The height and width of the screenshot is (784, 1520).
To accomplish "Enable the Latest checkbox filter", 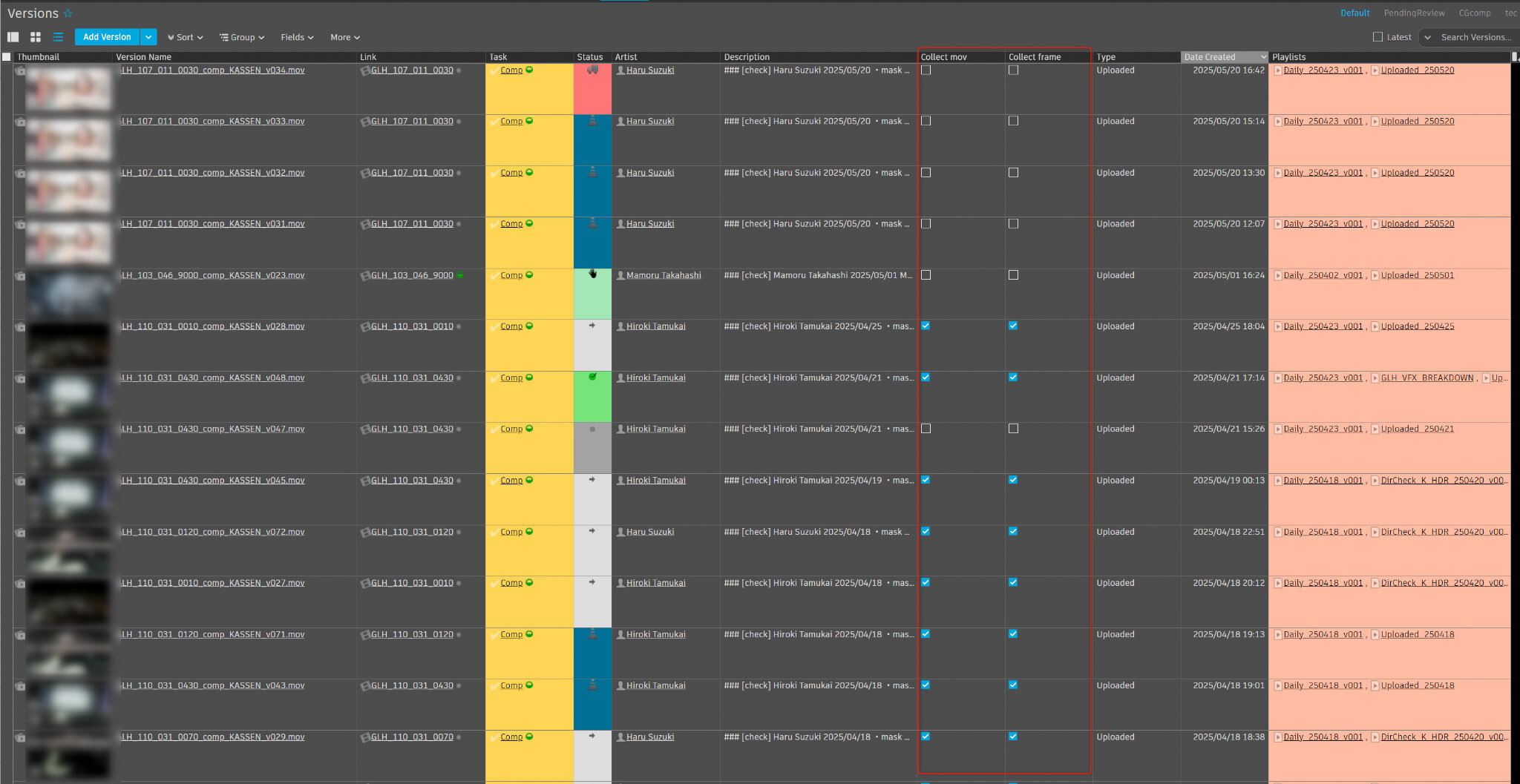I will (x=1377, y=37).
